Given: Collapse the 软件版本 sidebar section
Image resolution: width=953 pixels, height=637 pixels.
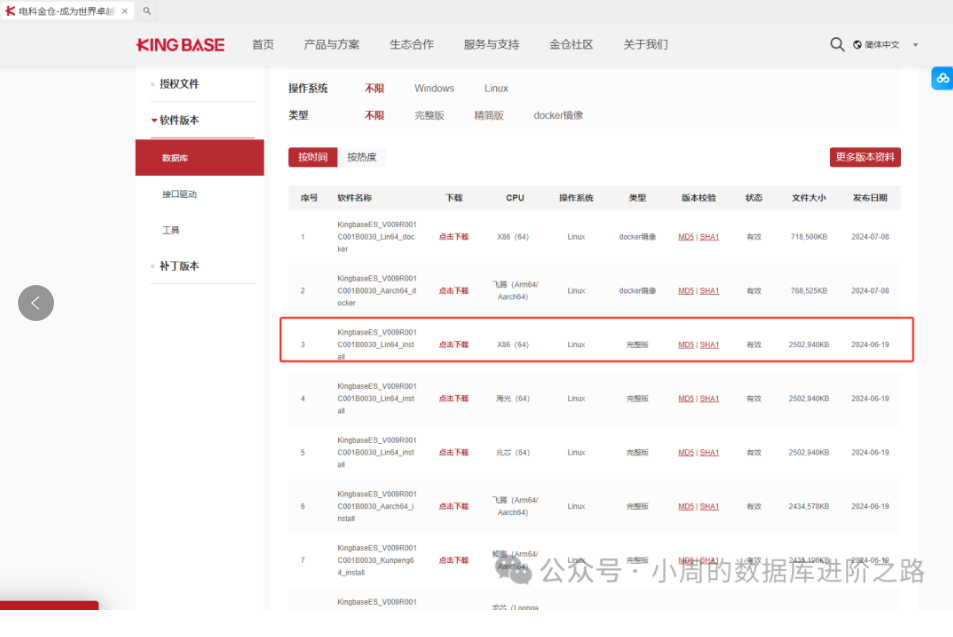Looking at the screenshot, I should coord(179,120).
